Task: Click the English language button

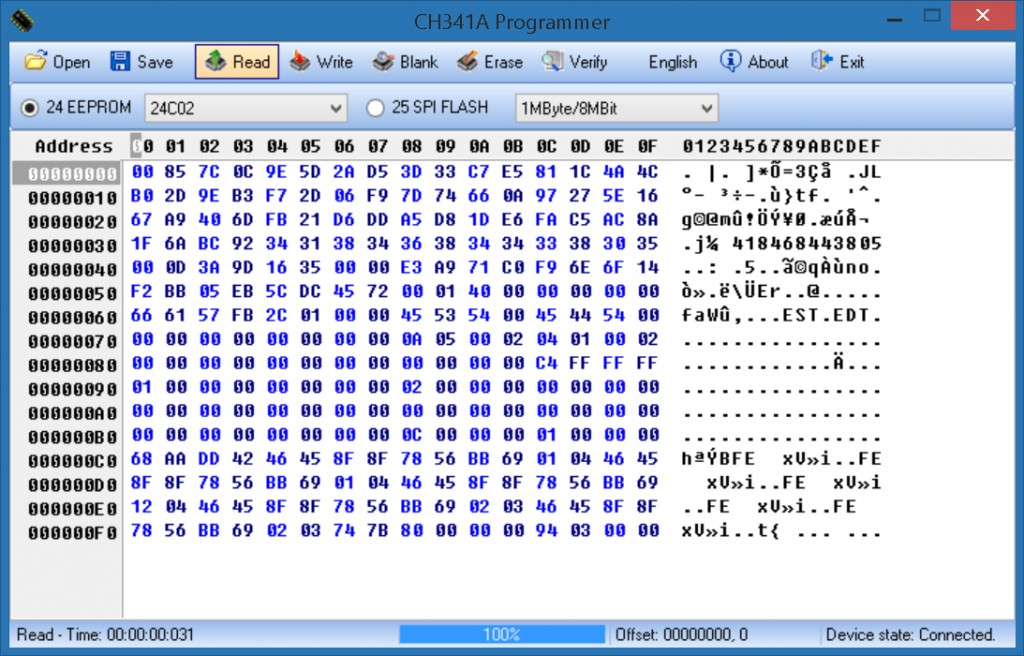Action: click(x=673, y=62)
